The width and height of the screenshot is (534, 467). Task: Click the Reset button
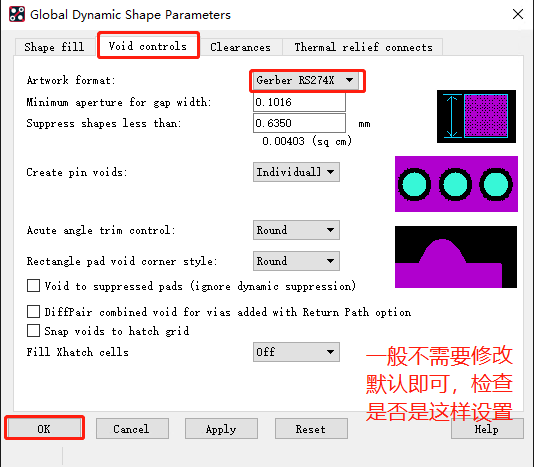pos(311,429)
